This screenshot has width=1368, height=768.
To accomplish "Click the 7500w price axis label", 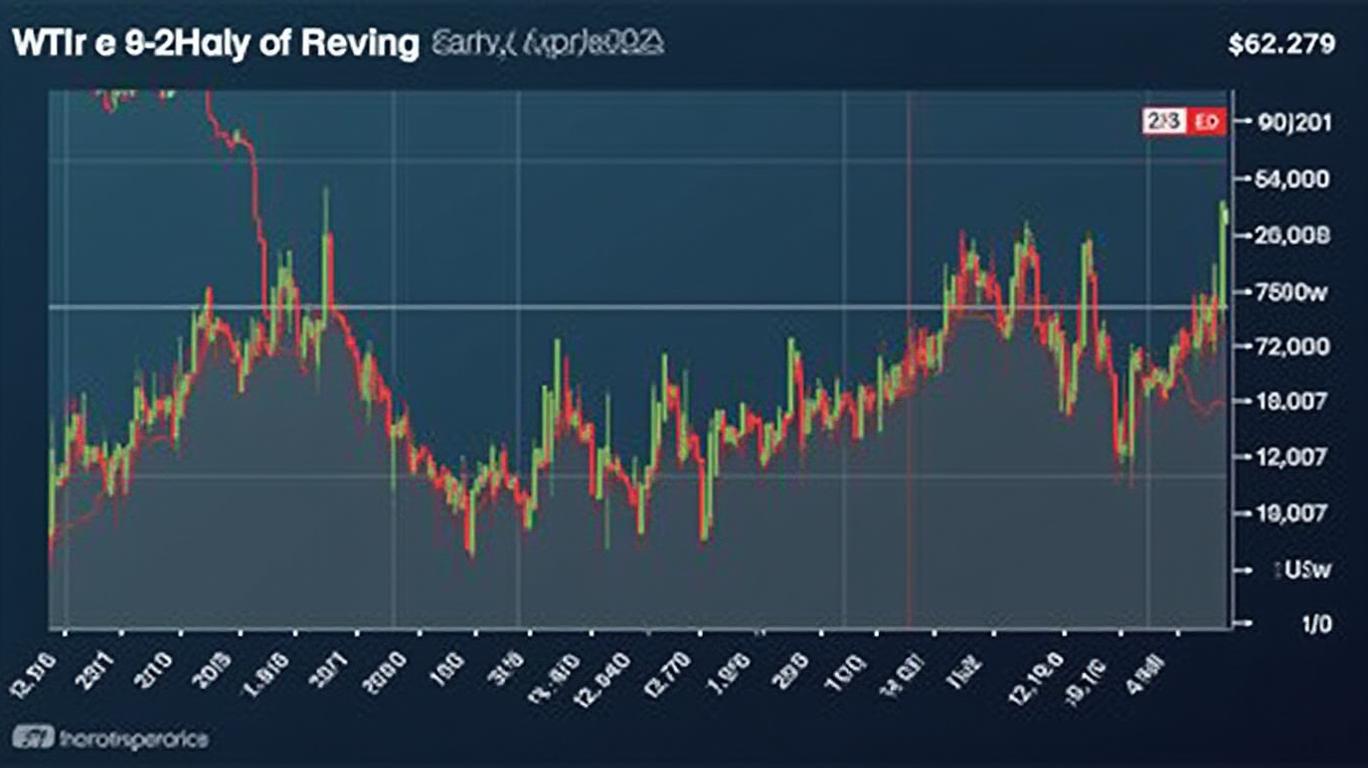I will click(1292, 292).
